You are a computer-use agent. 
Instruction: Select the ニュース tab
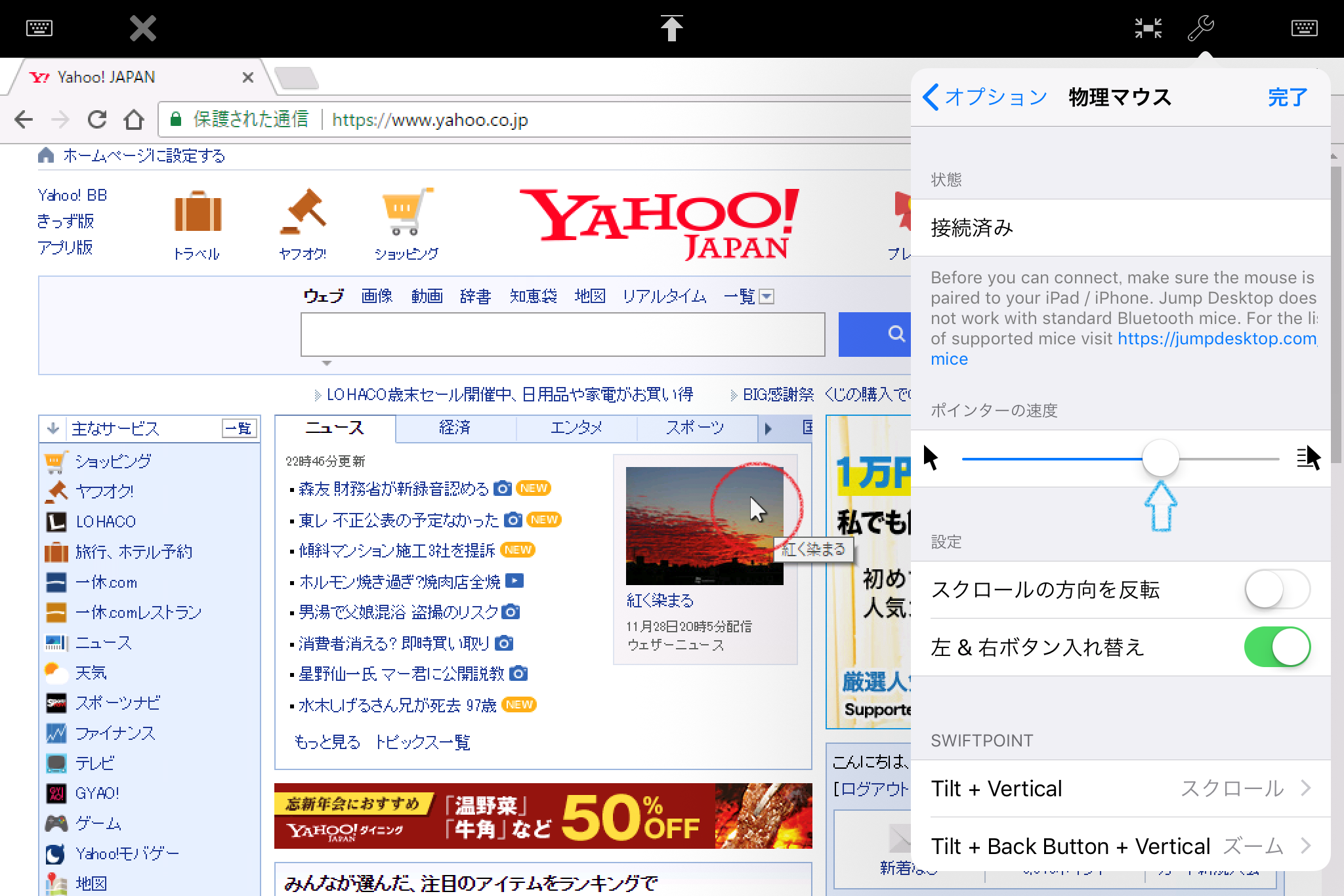pos(335,428)
